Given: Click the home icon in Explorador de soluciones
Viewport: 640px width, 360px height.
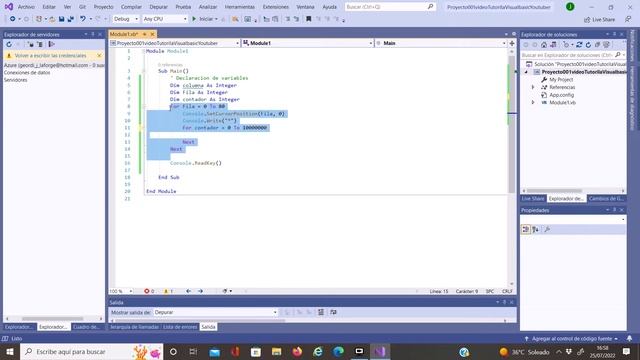Looking at the screenshot, I should (544, 44).
